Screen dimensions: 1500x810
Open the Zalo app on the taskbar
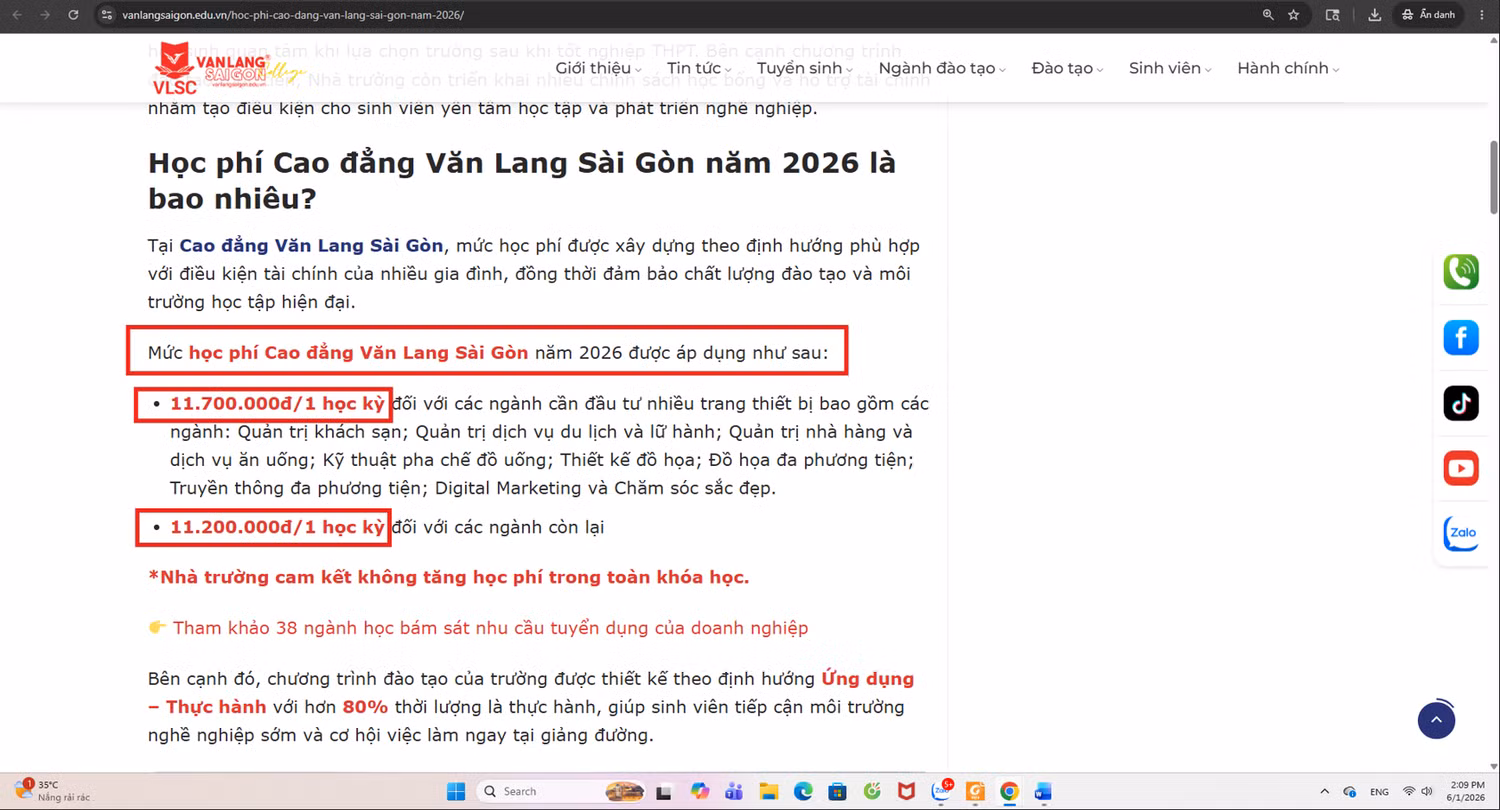pos(941,791)
